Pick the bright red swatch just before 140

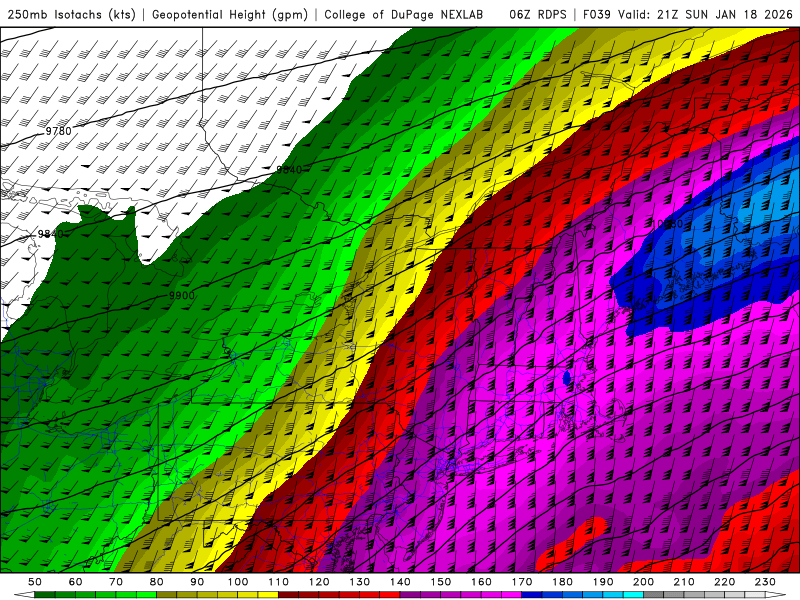(390, 595)
